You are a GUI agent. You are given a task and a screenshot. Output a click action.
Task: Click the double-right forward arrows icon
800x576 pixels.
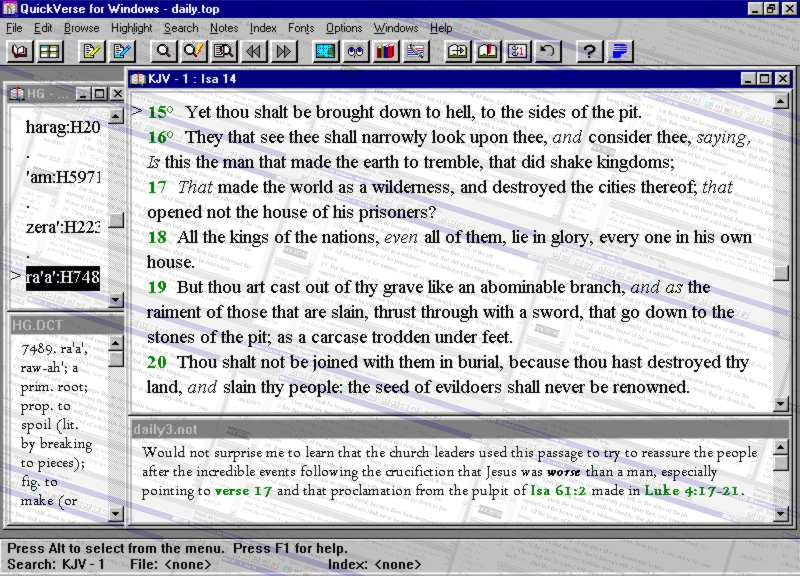point(284,52)
